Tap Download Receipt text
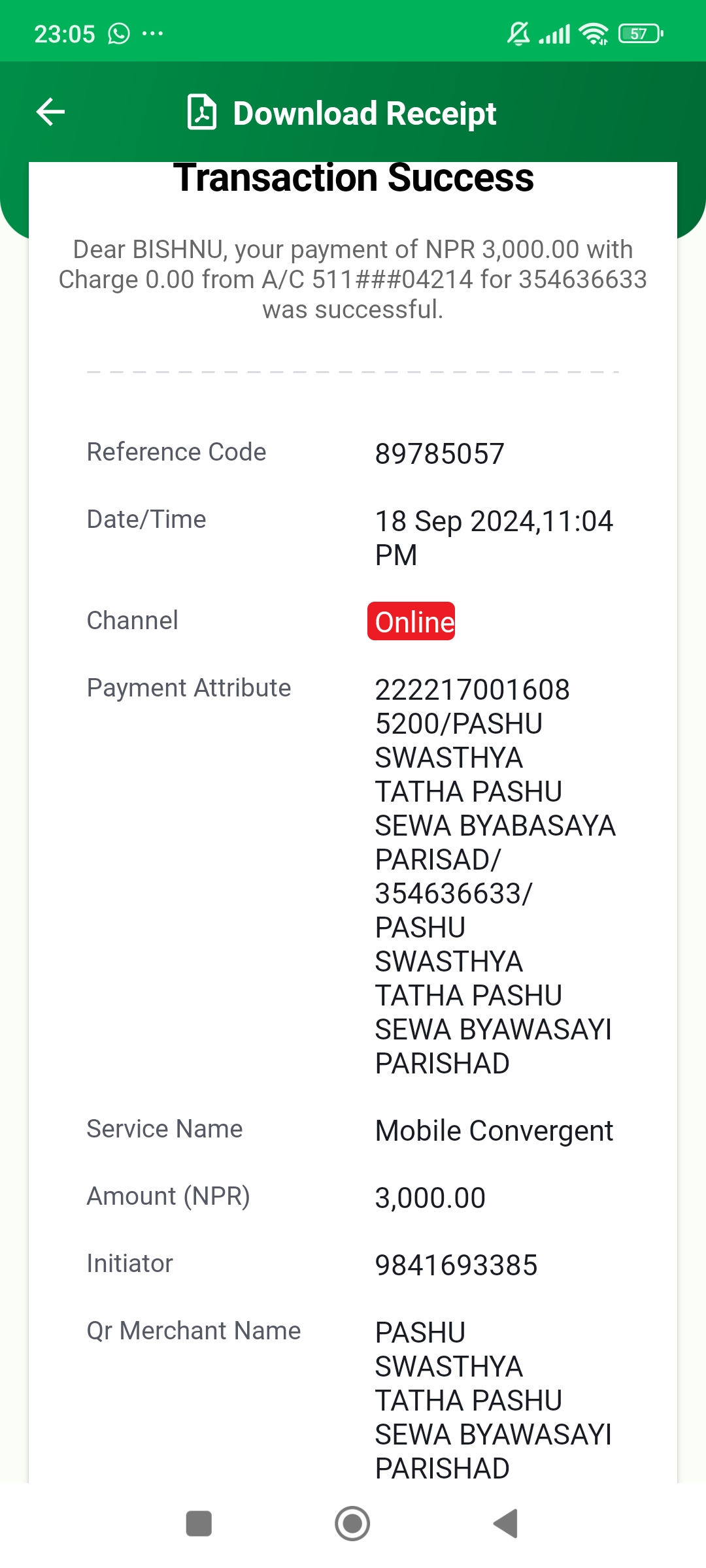The width and height of the screenshot is (706, 1568). click(365, 113)
